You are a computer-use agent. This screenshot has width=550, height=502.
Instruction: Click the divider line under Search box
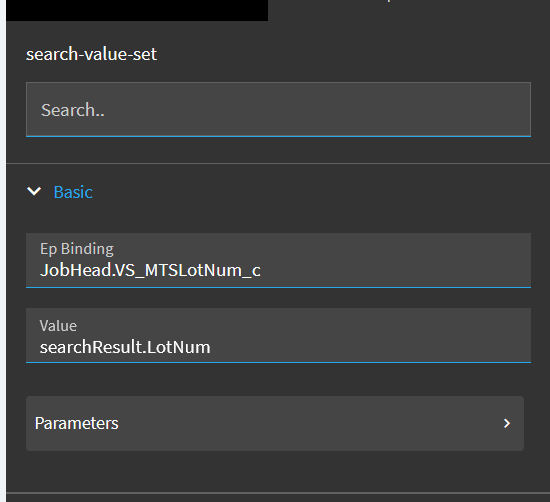pyautogui.click(x=278, y=163)
